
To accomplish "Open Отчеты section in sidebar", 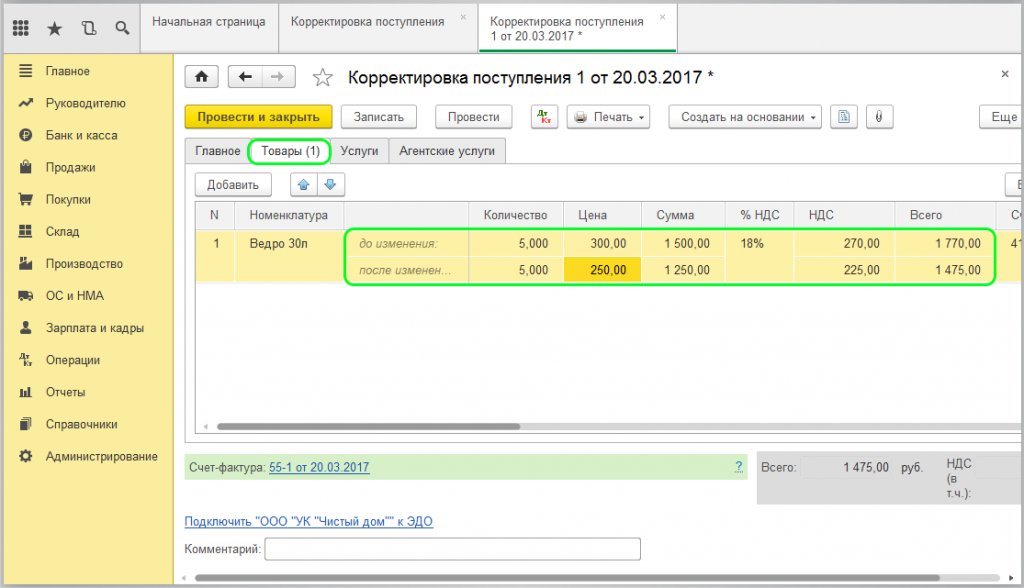I will [x=65, y=392].
